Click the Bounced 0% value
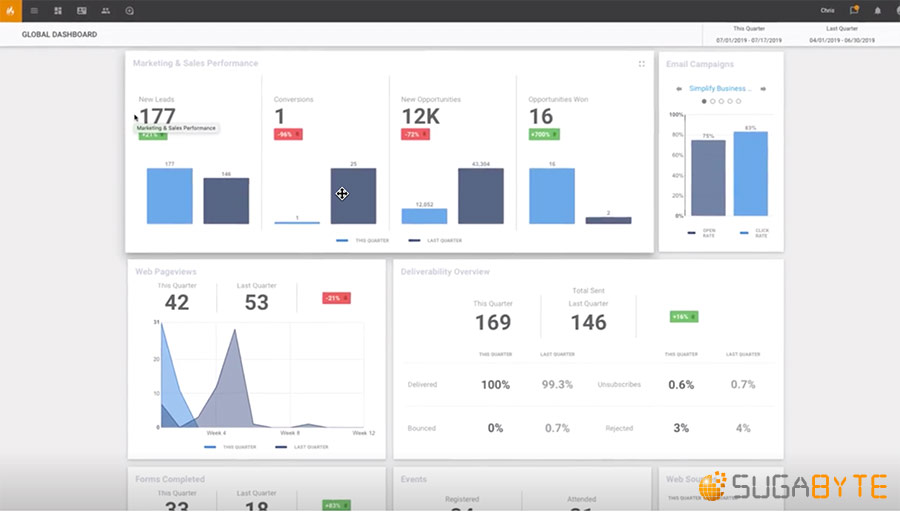The image size is (900, 512). click(495, 428)
